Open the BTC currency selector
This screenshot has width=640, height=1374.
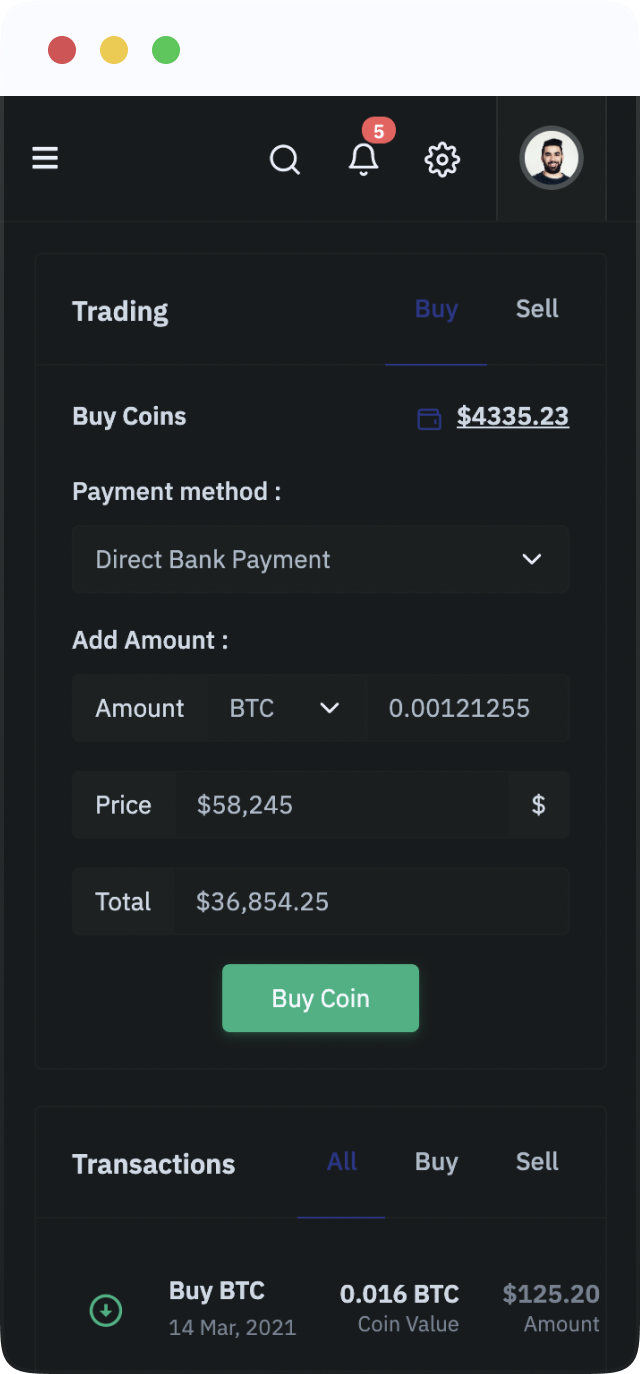pyautogui.click(x=286, y=708)
